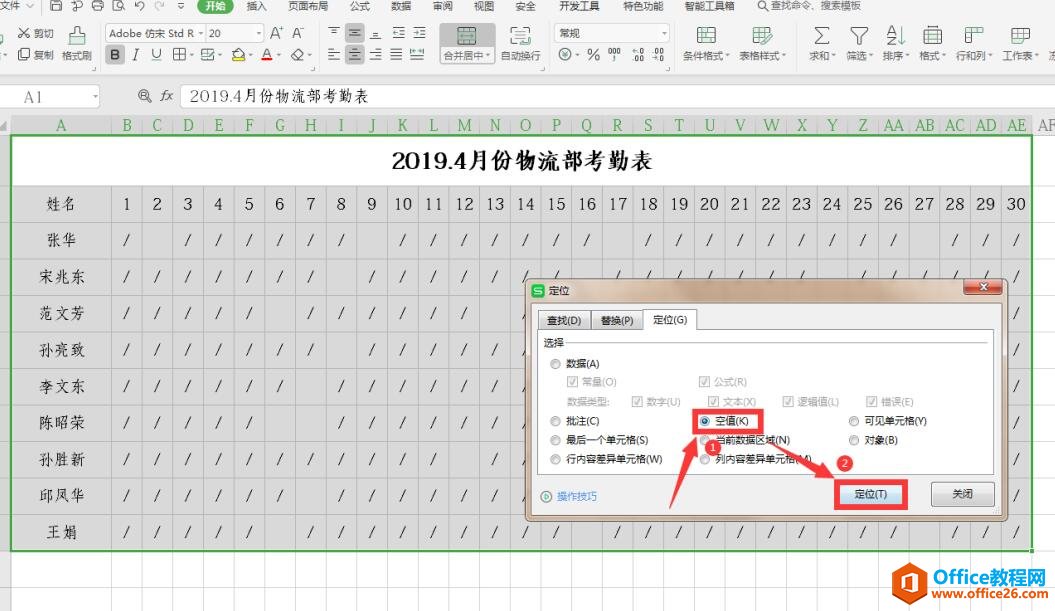Click the Print icon in quick access toolbar
Screen dimensions: 1055x611
[98, 6]
